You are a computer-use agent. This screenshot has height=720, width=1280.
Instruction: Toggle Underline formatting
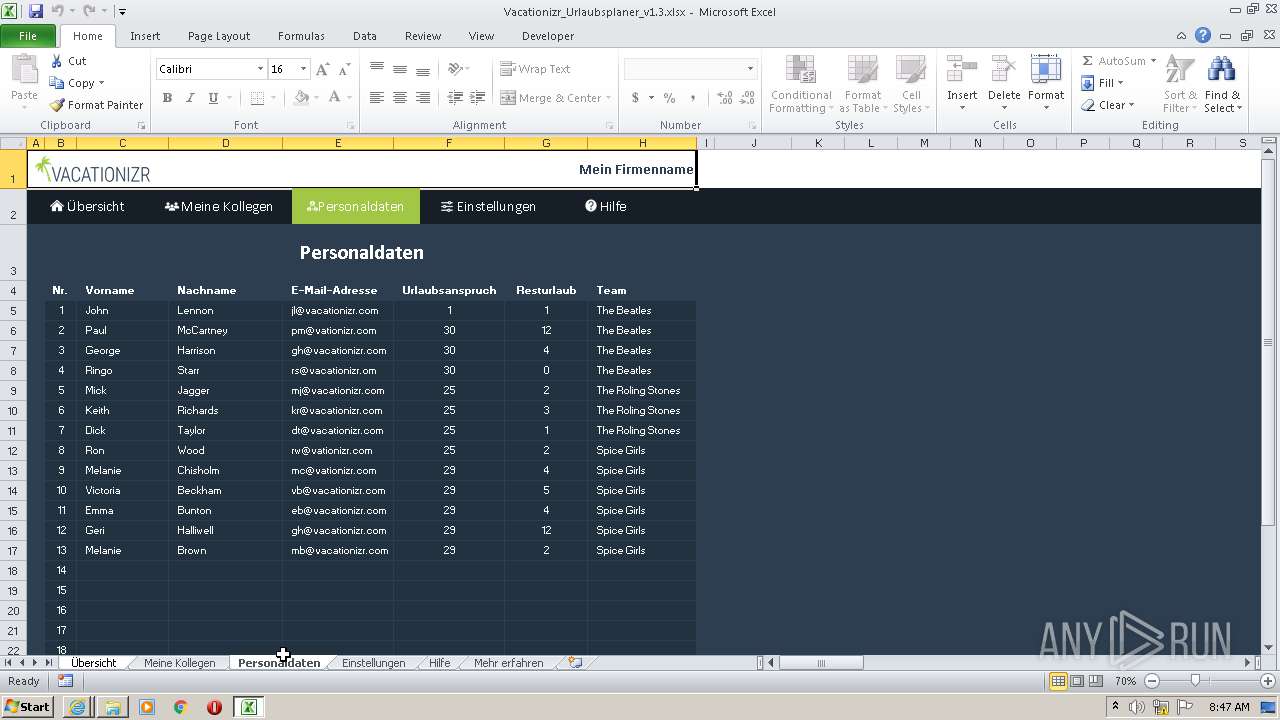click(213, 98)
